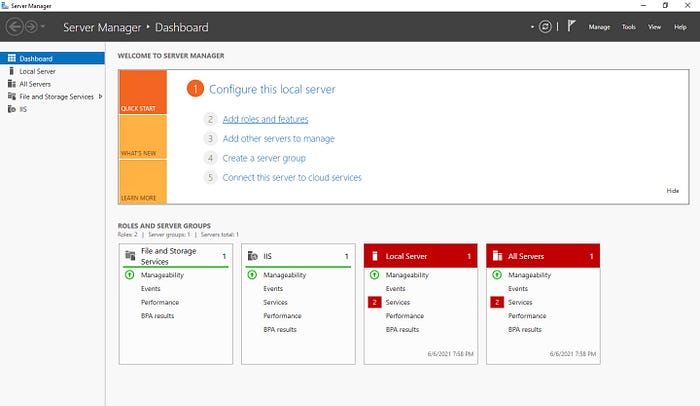Screen dimensions: 700x406
Task: Click red Services alert badge in Local Server
Action: pos(375,302)
